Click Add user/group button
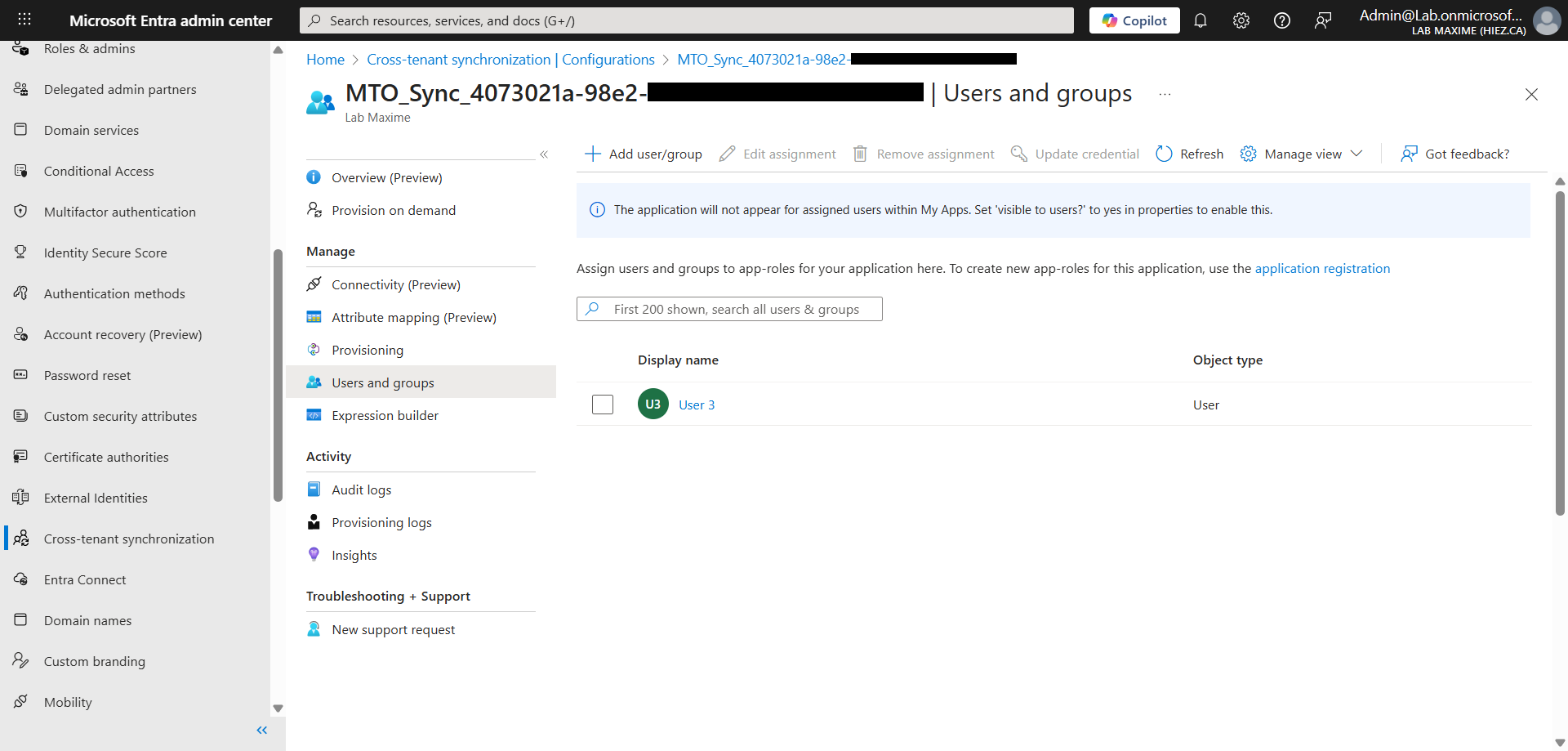Image resolution: width=1568 pixels, height=751 pixels. (644, 154)
